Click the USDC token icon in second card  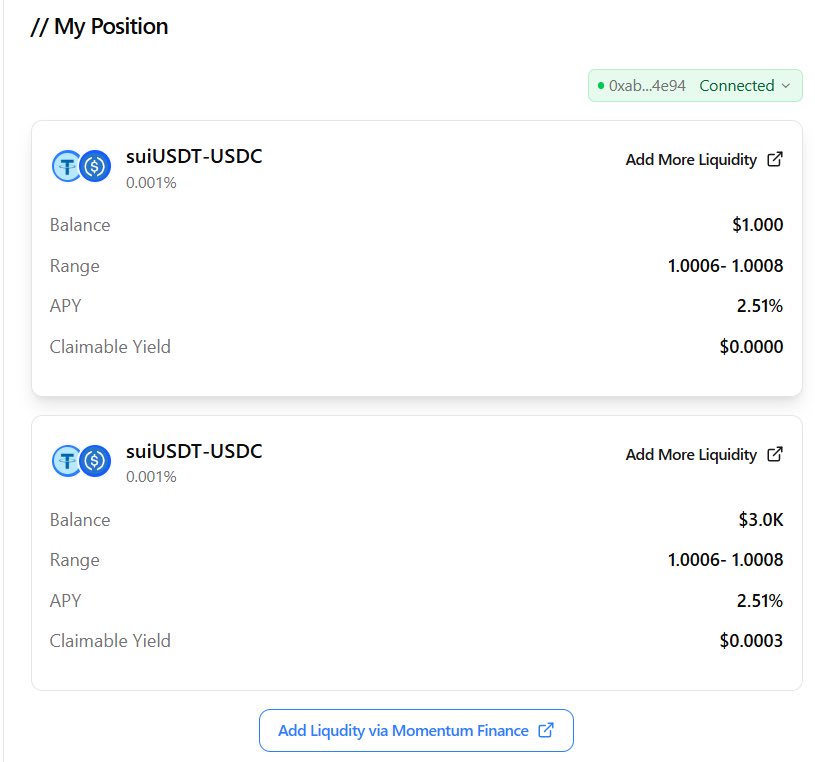pyautogui.click(x=96, y=461)
